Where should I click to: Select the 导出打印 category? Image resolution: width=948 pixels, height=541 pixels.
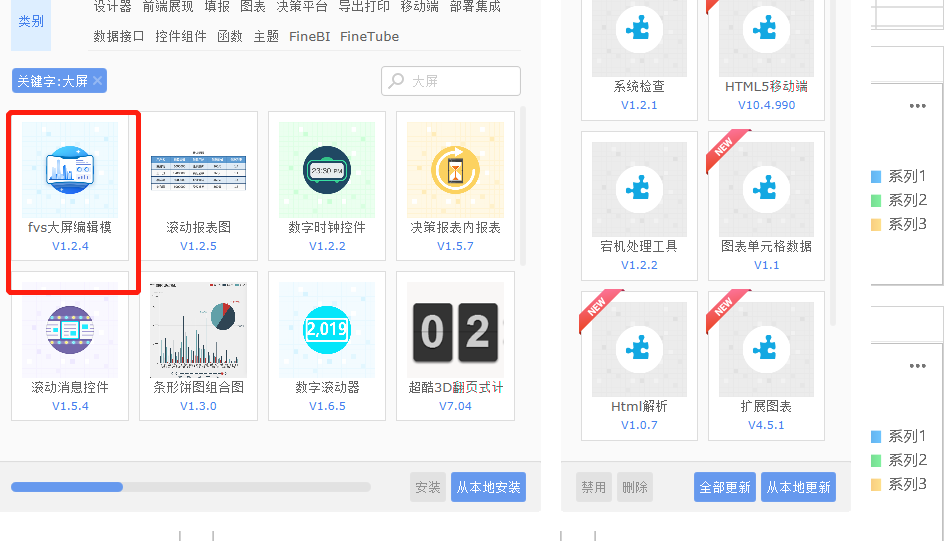pyautogui.click(x=363, y=7)
